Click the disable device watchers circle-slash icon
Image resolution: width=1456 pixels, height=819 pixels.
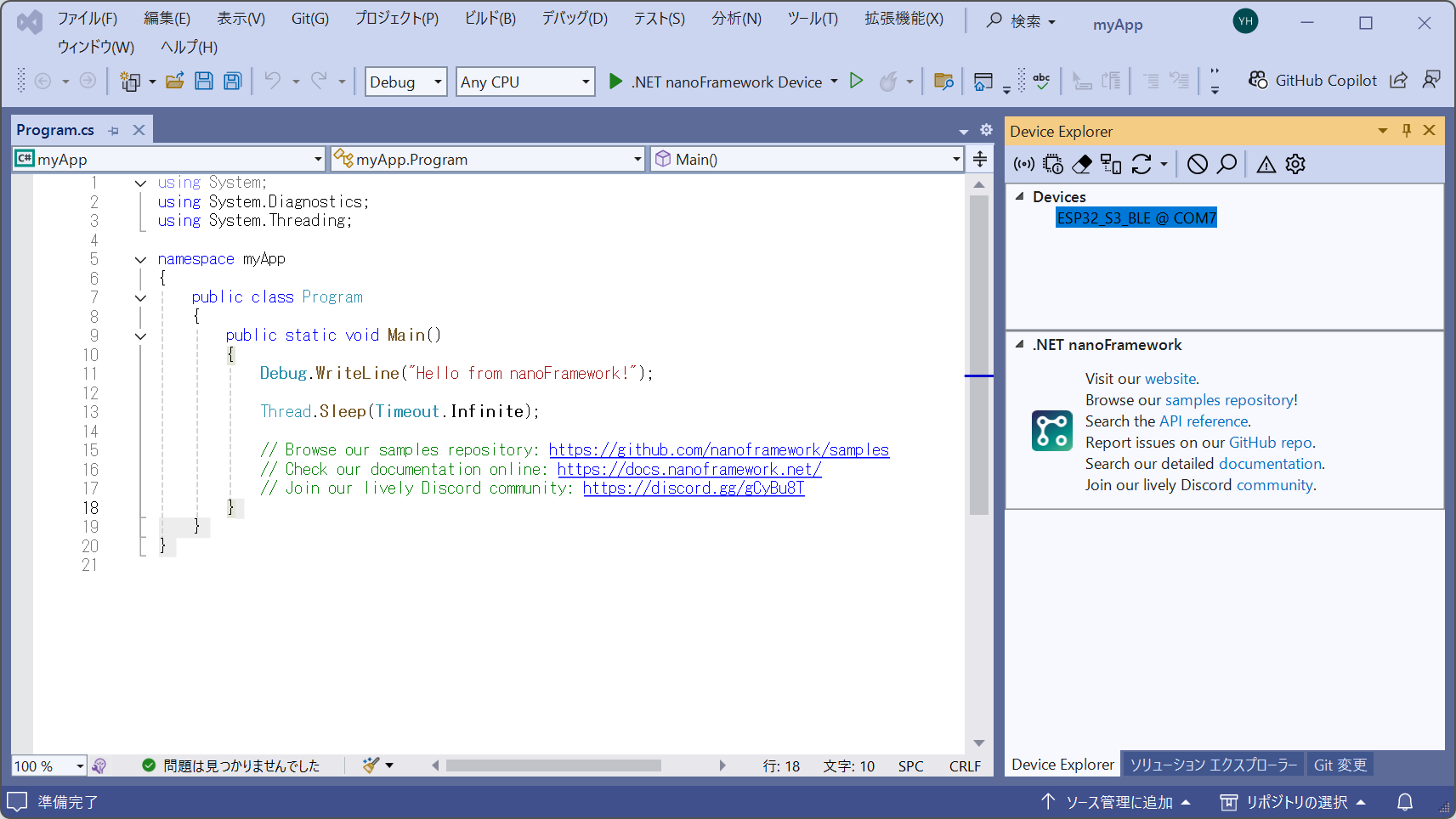[1198, 164]
